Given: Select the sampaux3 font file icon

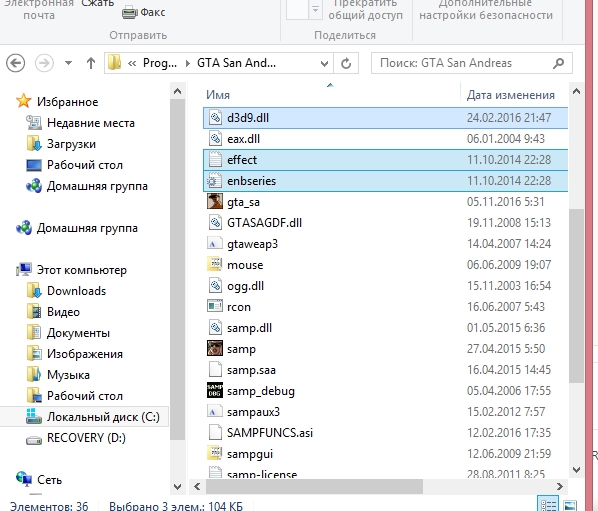Looking at the screenshot, I should tap(215, 411).
